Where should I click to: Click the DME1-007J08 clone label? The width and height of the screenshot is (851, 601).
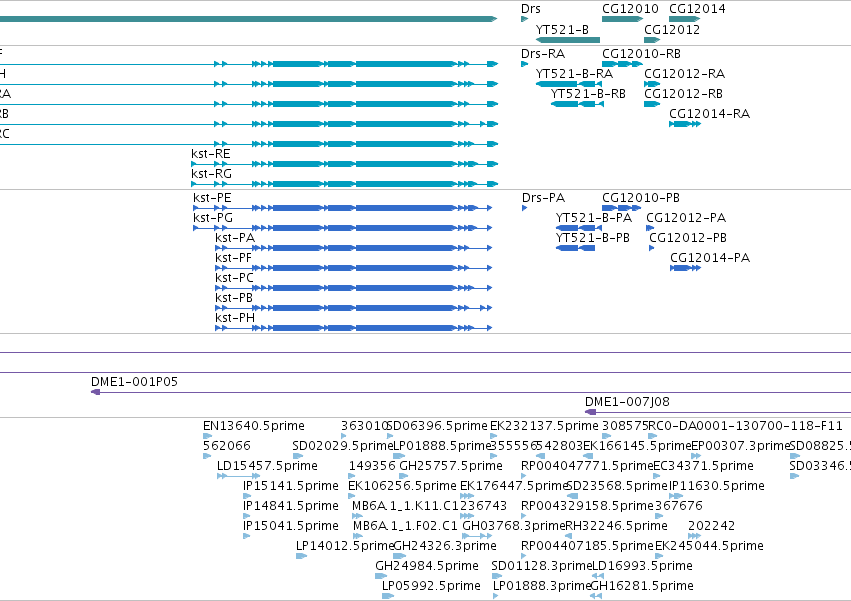pyautogui.click(x=627, y=402)
